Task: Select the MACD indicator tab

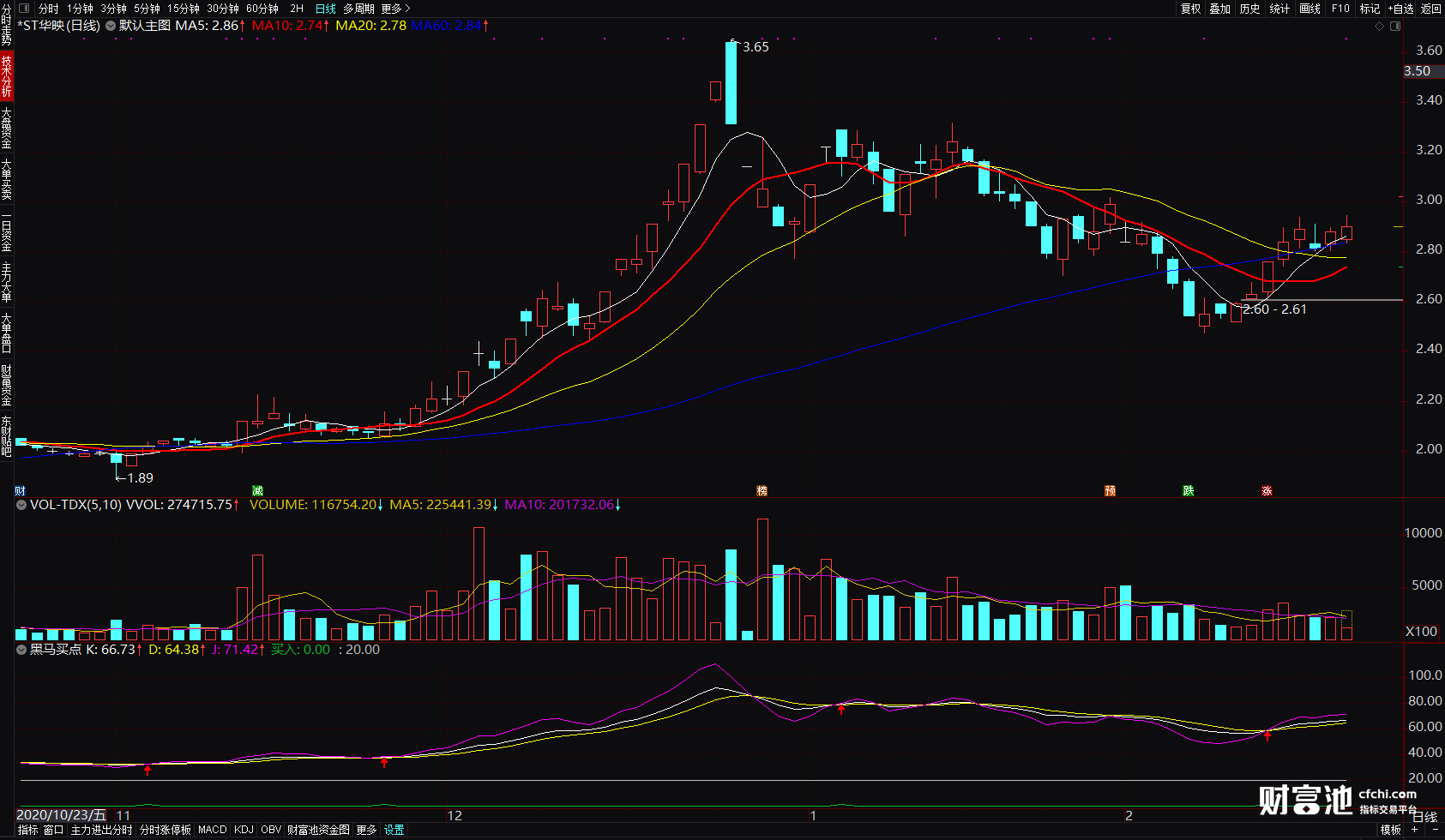Action: (213, 830)
